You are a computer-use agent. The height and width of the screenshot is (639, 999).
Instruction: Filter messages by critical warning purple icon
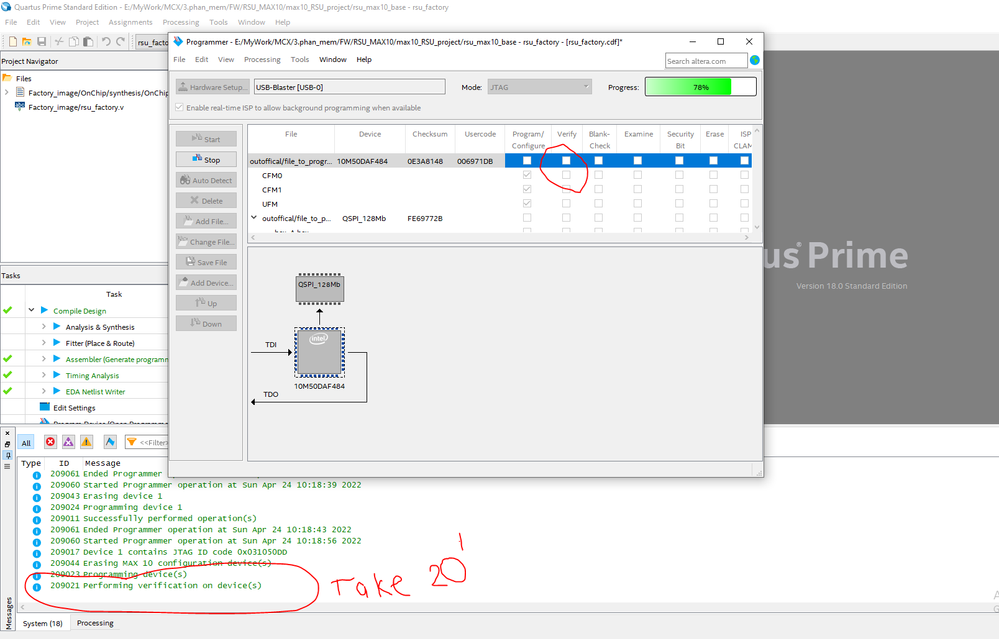(68, 442)
